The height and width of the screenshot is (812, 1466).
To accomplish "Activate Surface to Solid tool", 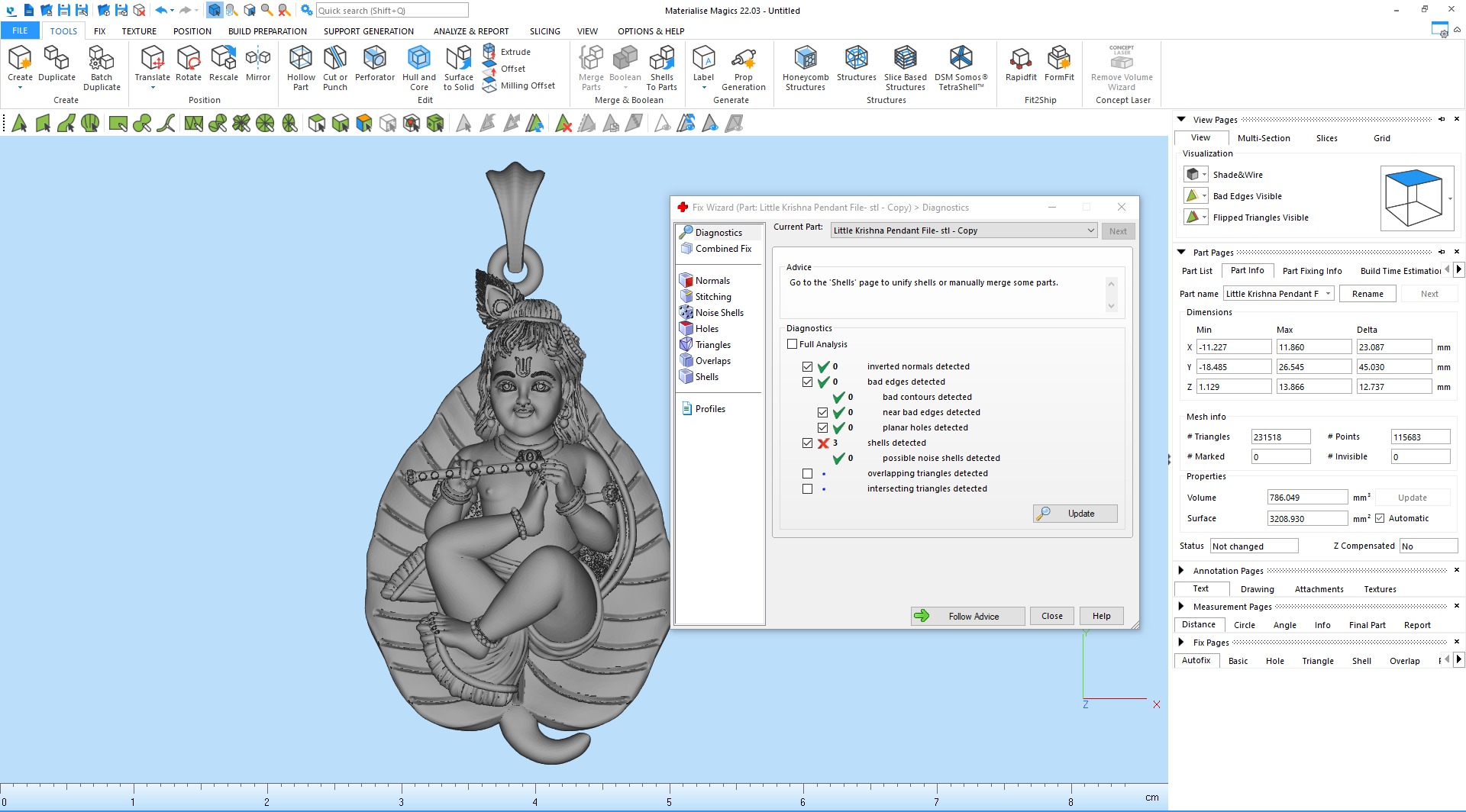I will click(x=459, y=67).
